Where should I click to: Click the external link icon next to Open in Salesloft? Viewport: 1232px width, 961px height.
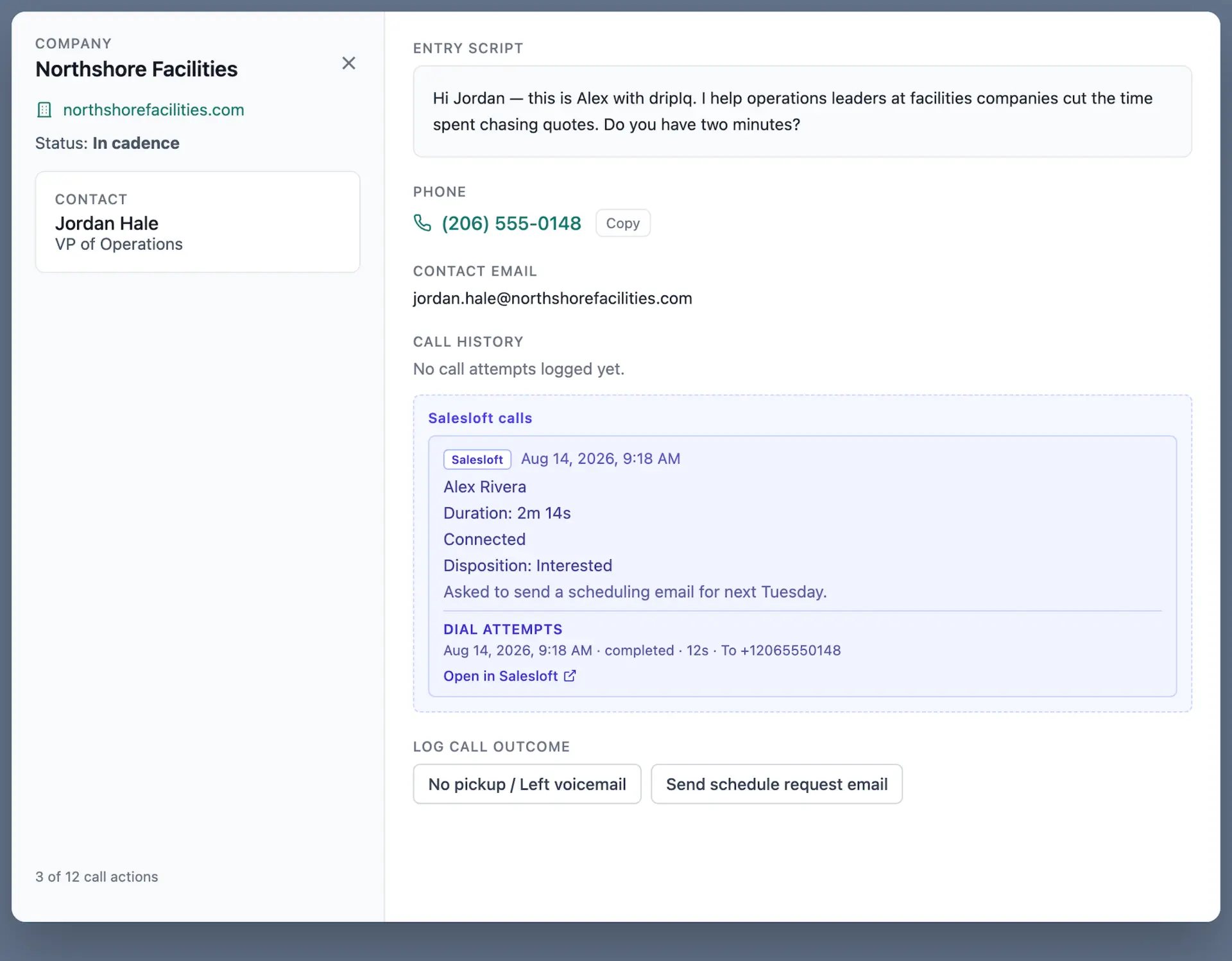[x=570, y=676]
